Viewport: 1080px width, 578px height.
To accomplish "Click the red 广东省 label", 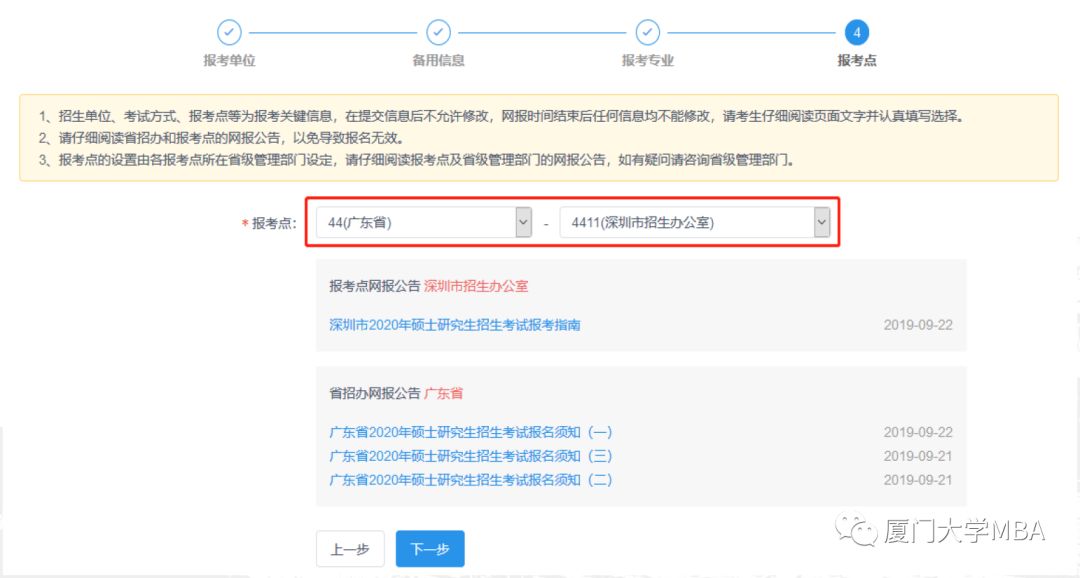I will click(446, 393).
